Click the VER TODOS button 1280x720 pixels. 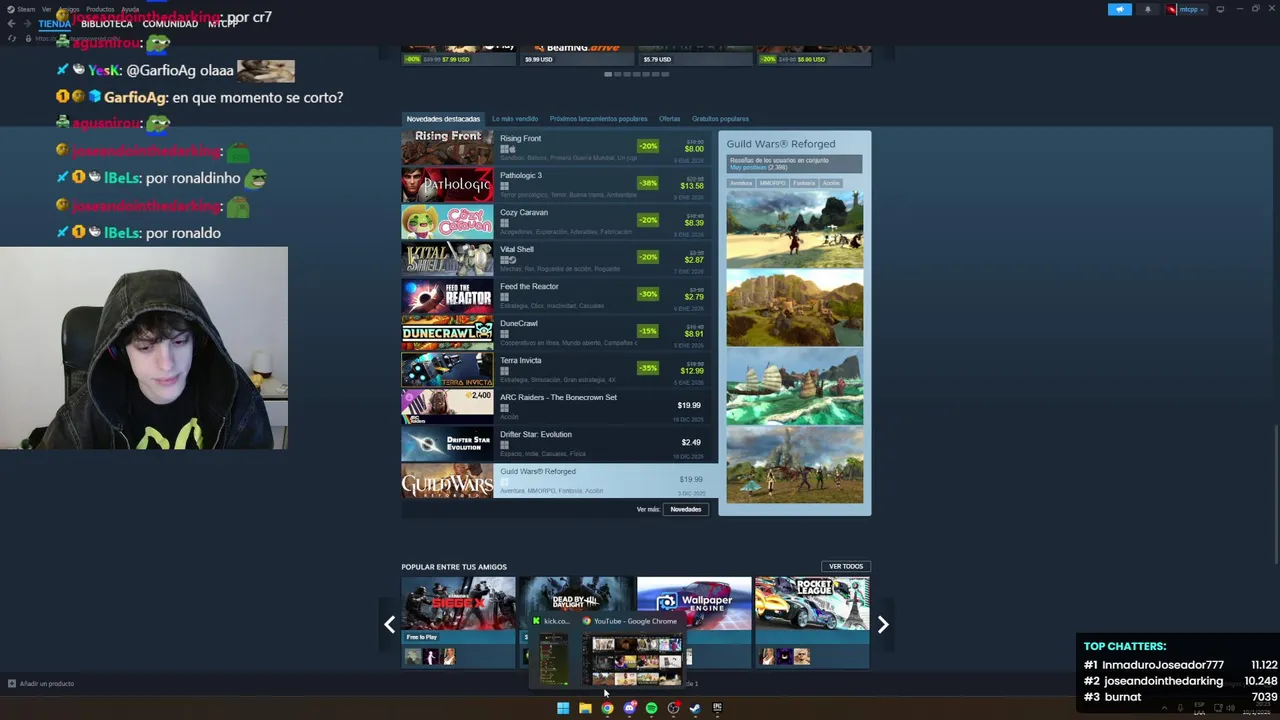click(x=845, y=567)
